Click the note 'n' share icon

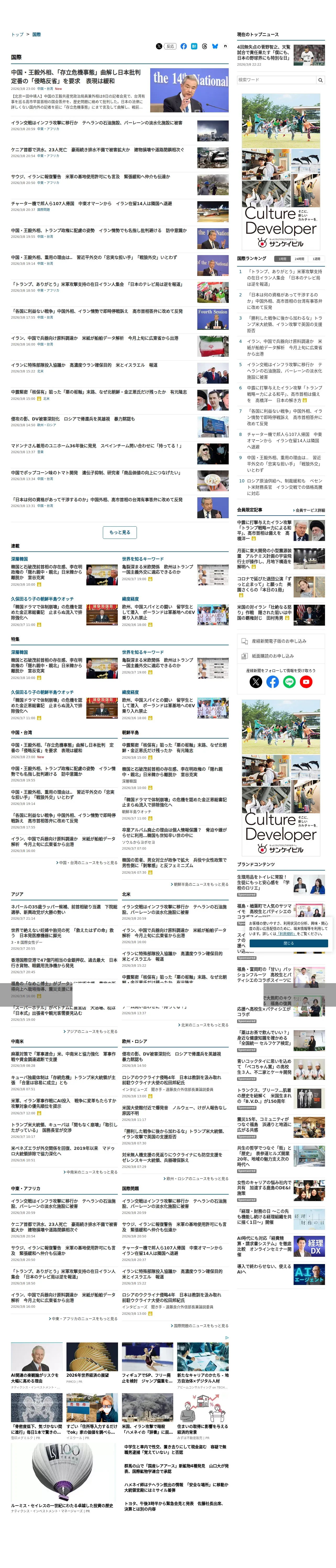coord(225,46)
